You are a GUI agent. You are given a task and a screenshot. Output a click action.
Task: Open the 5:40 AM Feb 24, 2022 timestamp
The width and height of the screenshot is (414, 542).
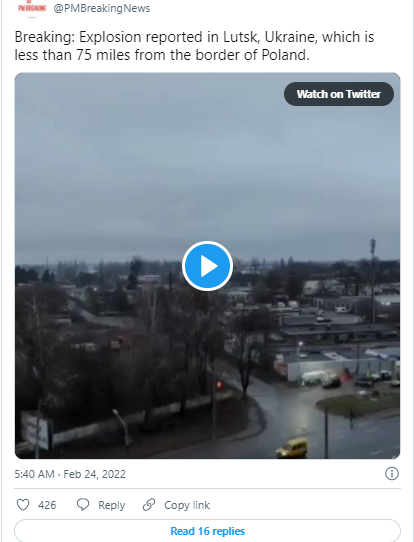pos(70,474)
